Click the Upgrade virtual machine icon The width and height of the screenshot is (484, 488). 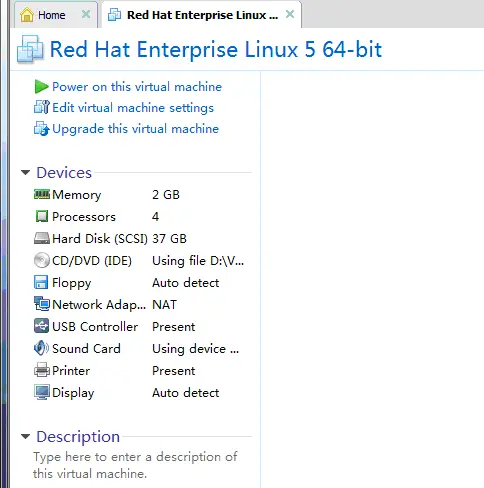coord(42,129)
